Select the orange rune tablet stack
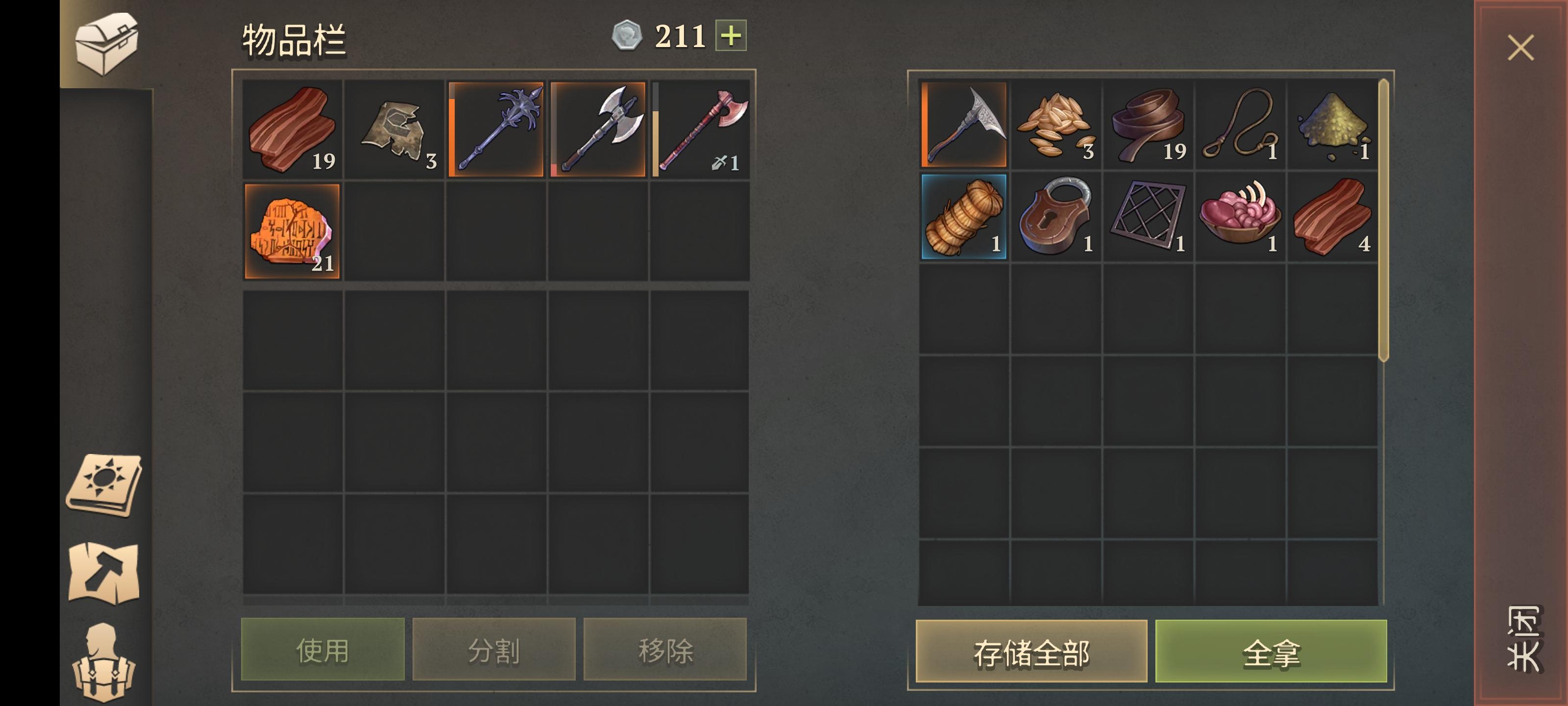The height and width of the screenshot is (706, 1568). pos(292,231)
